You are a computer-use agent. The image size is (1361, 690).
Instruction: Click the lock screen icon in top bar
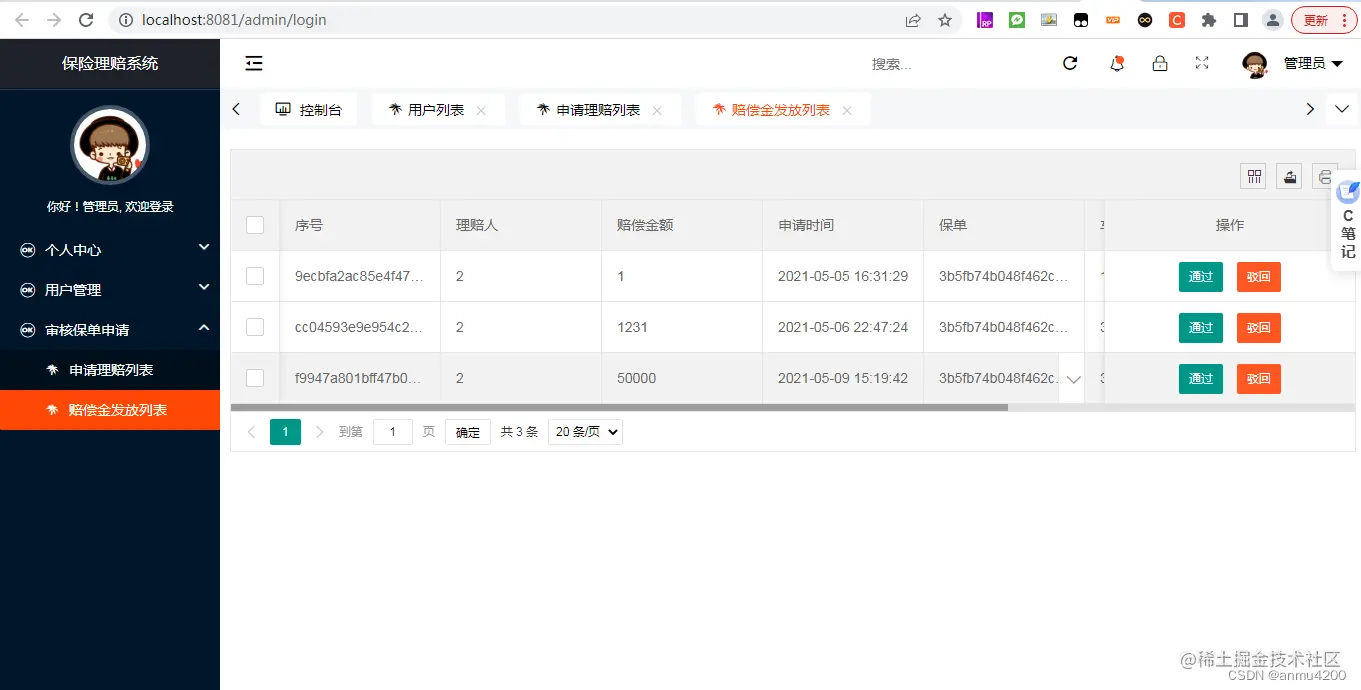coord(1159,63)
